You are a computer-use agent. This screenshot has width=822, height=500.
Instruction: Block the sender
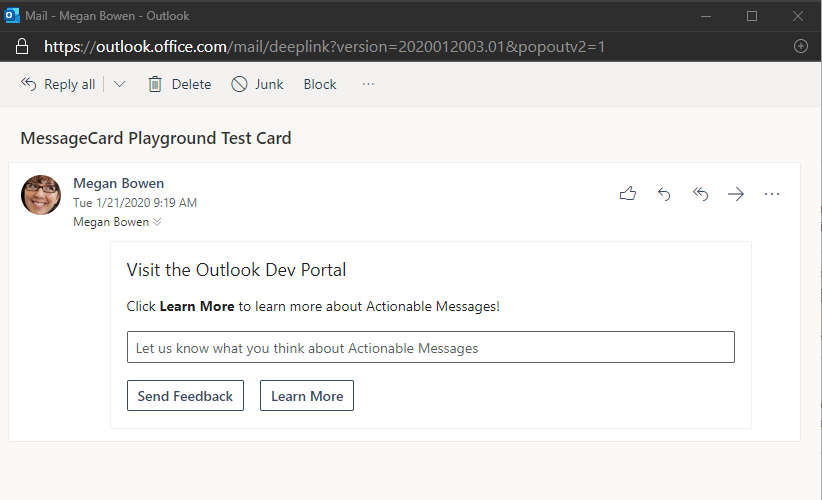(x=320, y=84)
